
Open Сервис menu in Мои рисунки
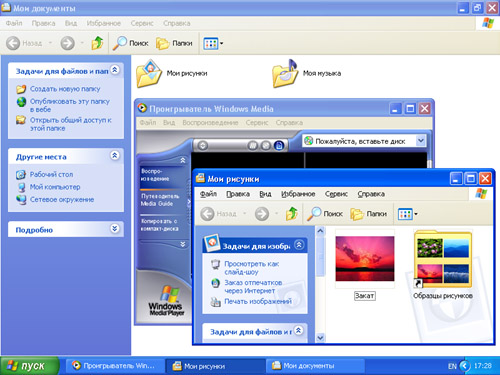point(336,194)
